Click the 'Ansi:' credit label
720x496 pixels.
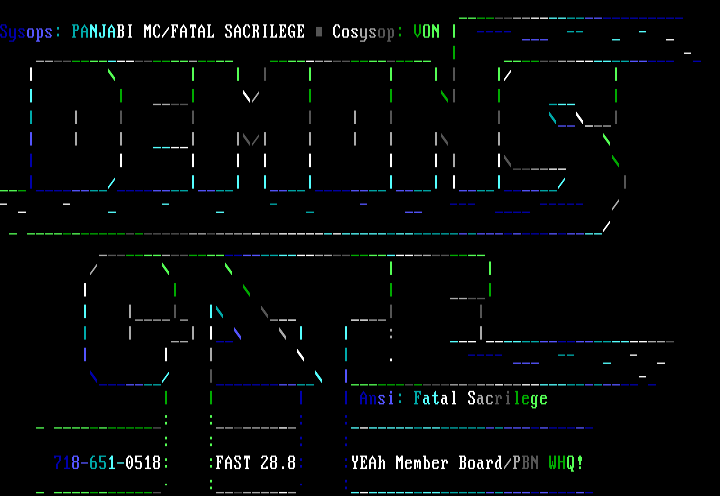pos(379,399)
